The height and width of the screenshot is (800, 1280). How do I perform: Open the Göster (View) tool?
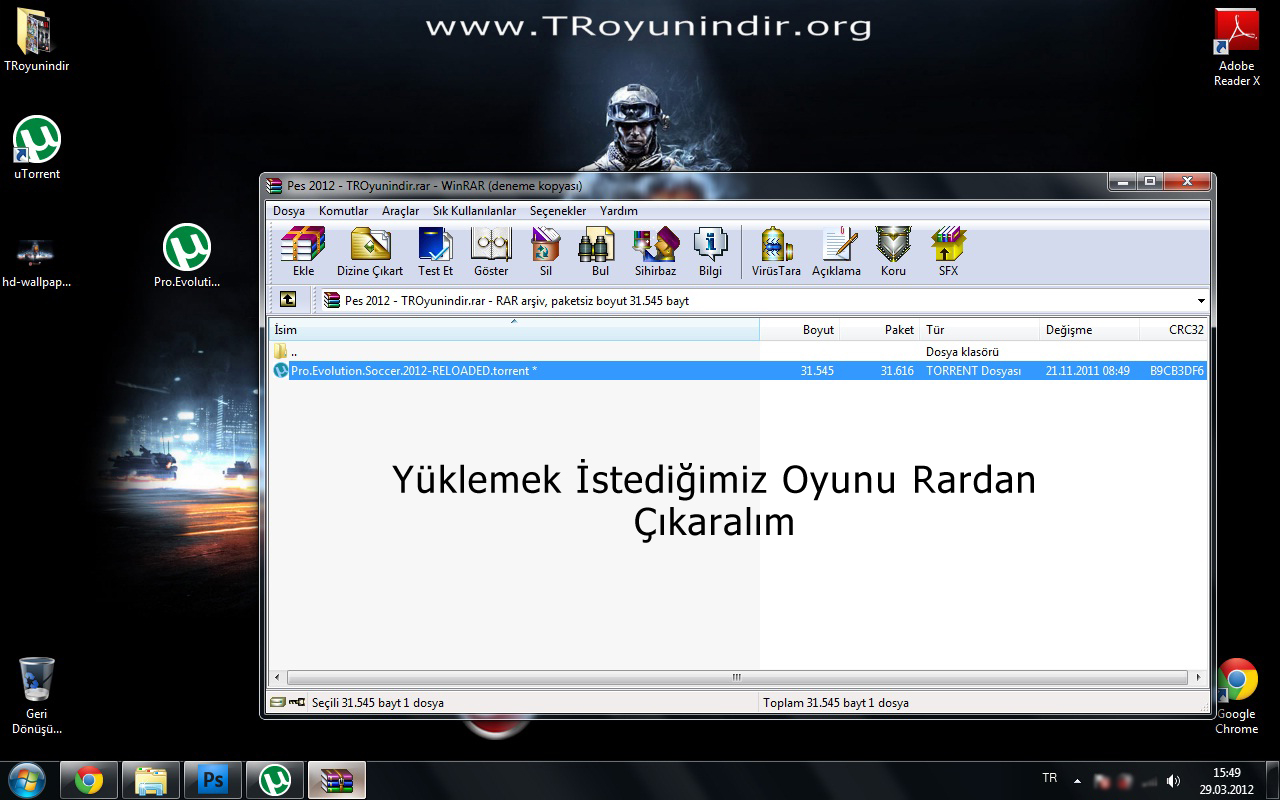coord(491,252)
